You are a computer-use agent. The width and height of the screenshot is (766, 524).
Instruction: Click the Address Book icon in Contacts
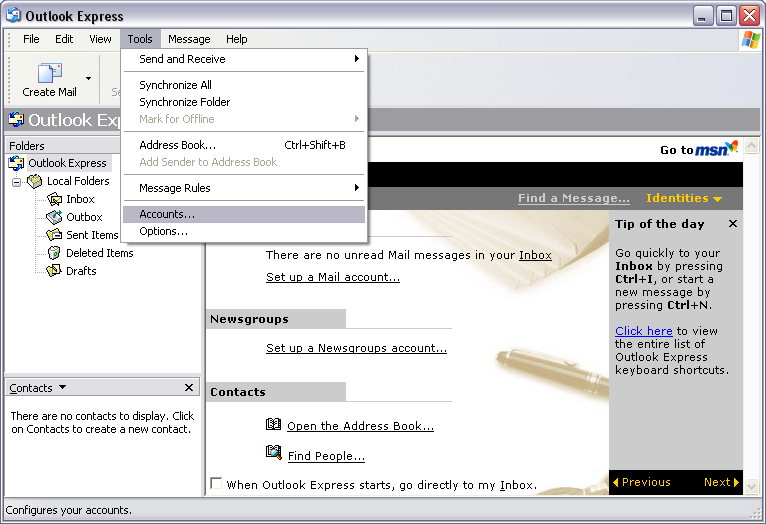(x=274, y=425)
